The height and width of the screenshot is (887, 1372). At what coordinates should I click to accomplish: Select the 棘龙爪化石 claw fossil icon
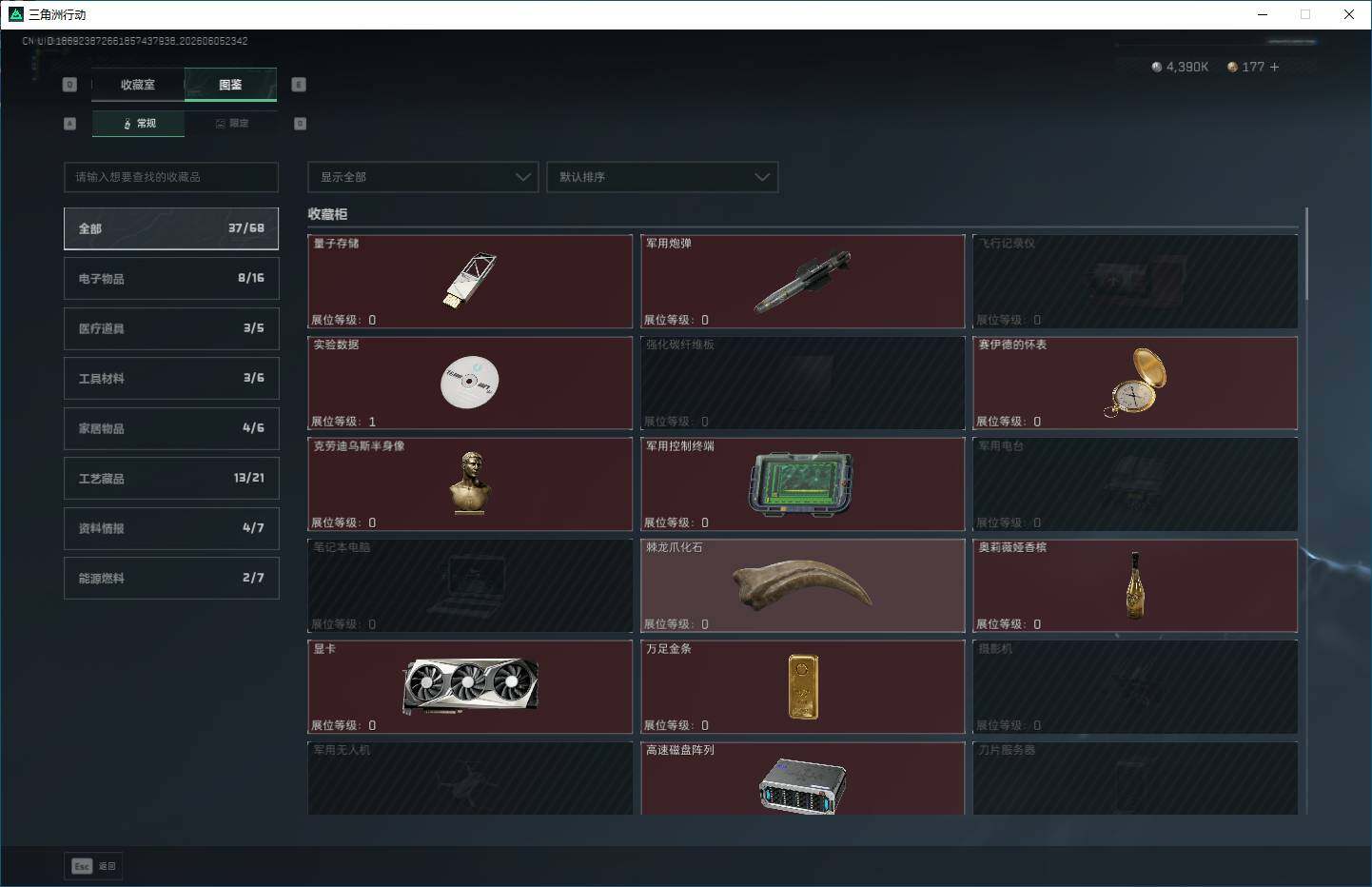(802, 585)
